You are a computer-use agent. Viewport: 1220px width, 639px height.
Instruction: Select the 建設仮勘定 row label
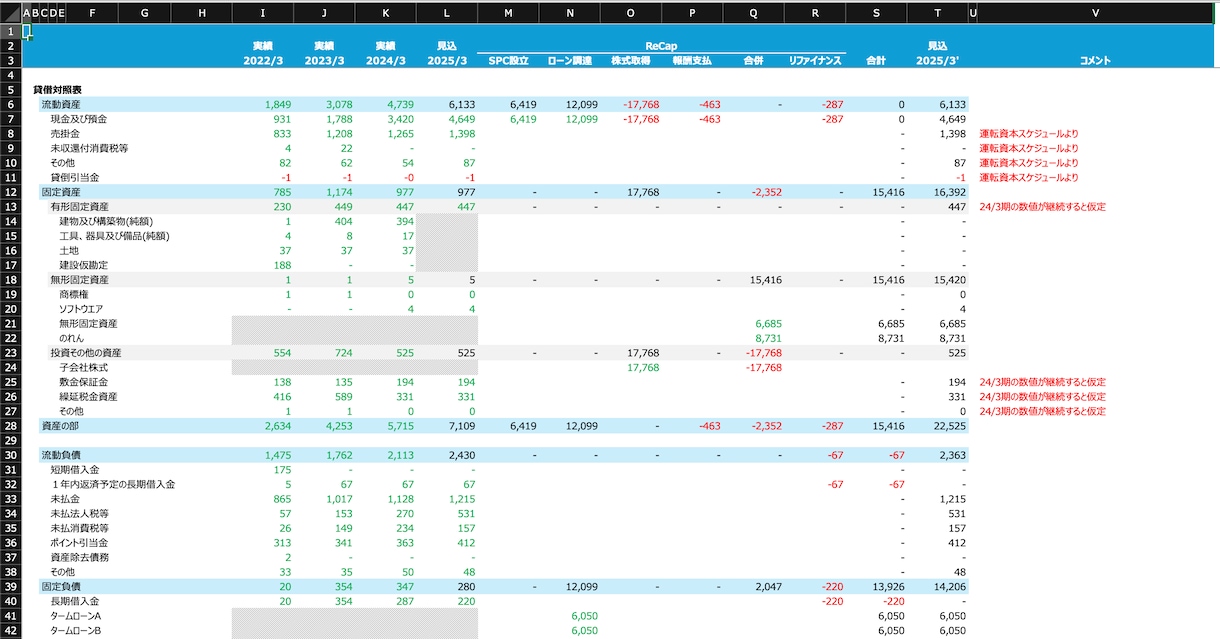pos(85,265)
